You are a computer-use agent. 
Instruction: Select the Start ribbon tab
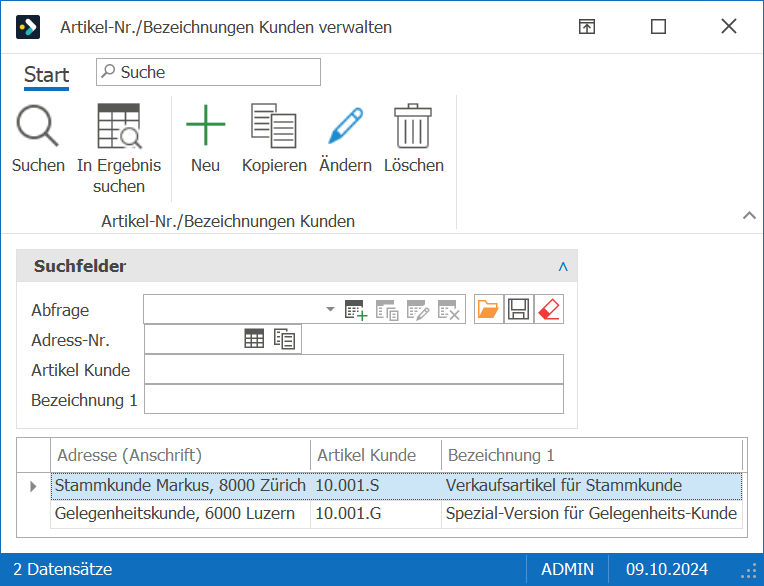coord(46,75)
